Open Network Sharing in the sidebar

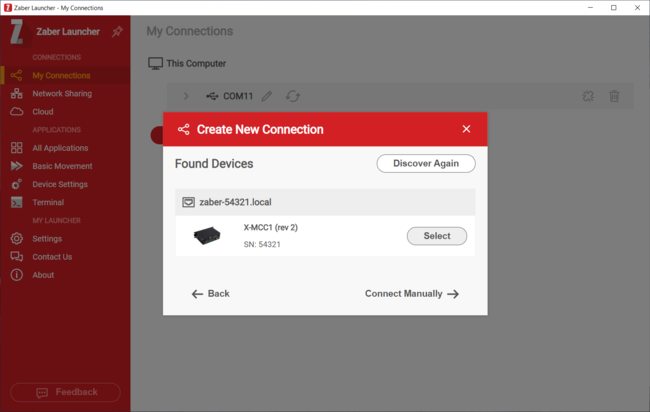click(61, 94)
